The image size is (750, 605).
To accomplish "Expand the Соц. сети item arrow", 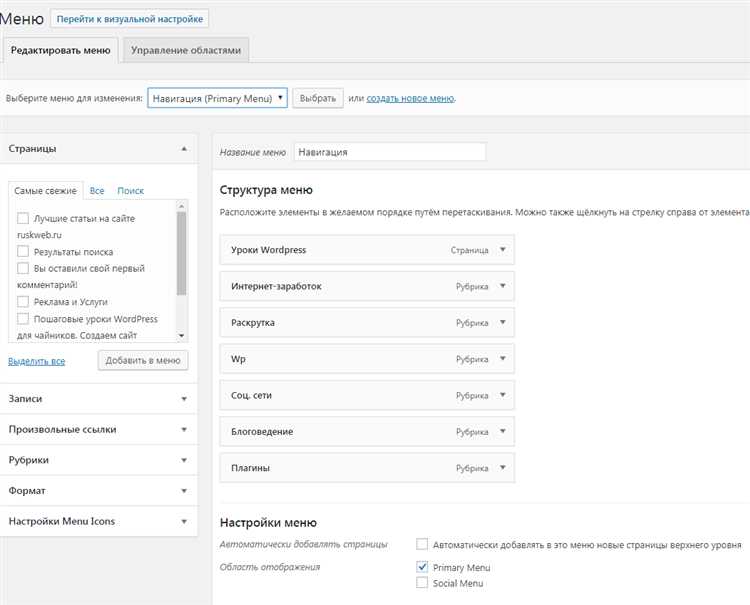I will [x=503, y=395].
